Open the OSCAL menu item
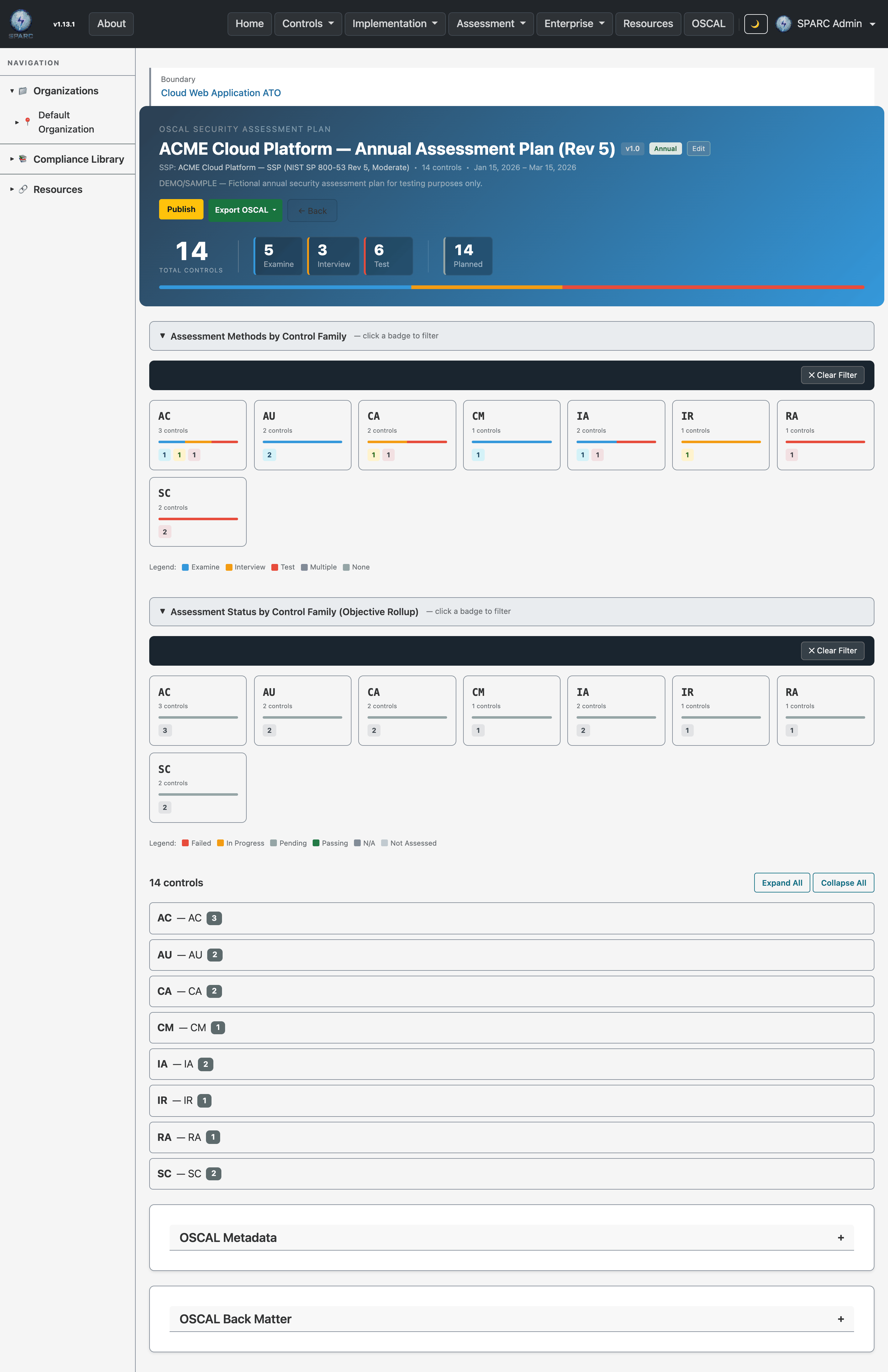This screenshot has width=888, height=1372. [x=708, y=24]
